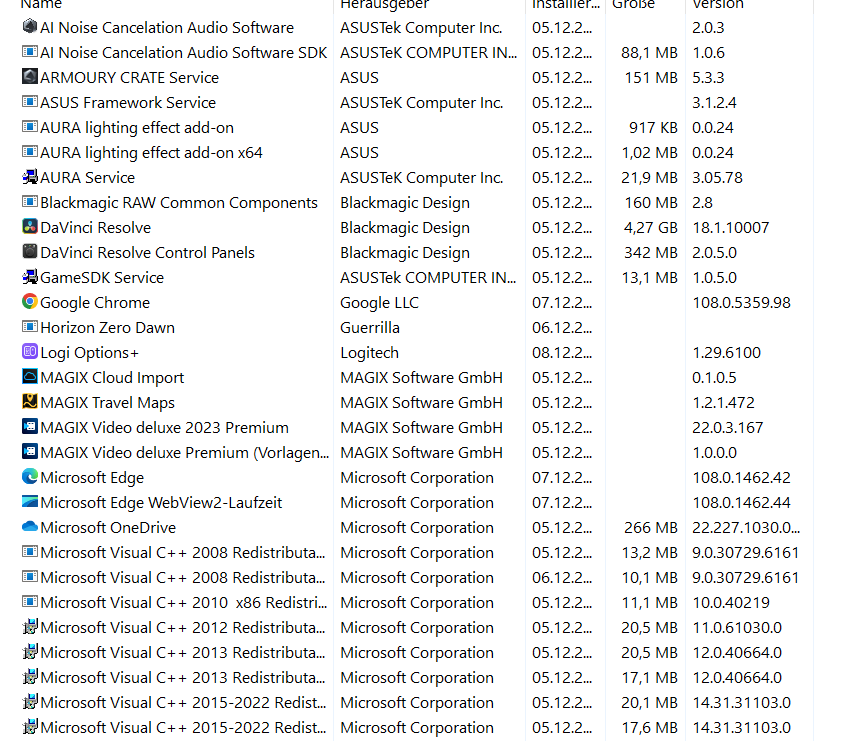Screen dimensions: 850x741
Task: Click the Logi Options+ icon
Action: 30,351
